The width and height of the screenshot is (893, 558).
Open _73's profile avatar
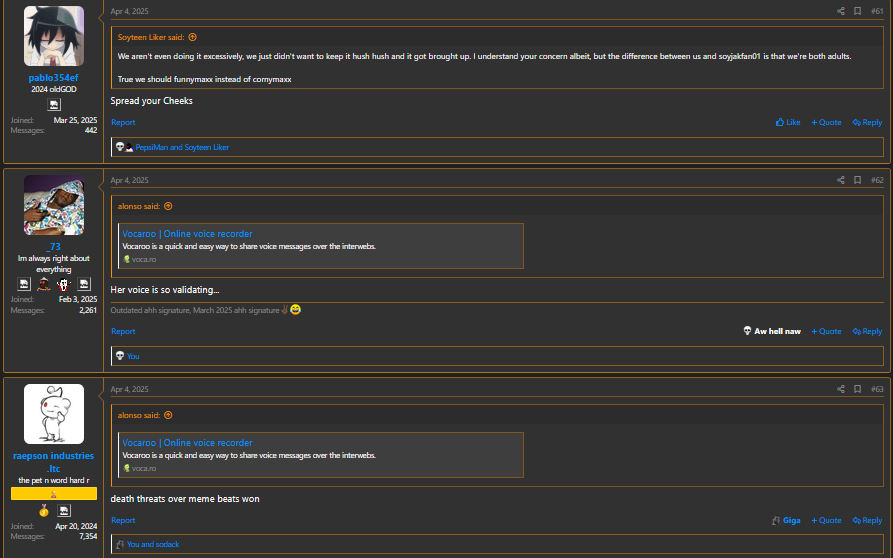pyautogui.click(x=54, y=205)
